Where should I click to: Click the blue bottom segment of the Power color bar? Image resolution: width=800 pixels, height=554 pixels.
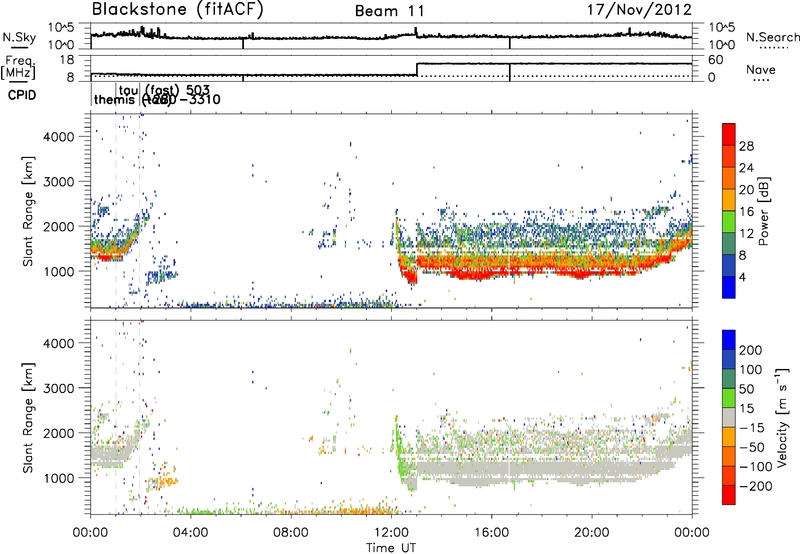729,287
